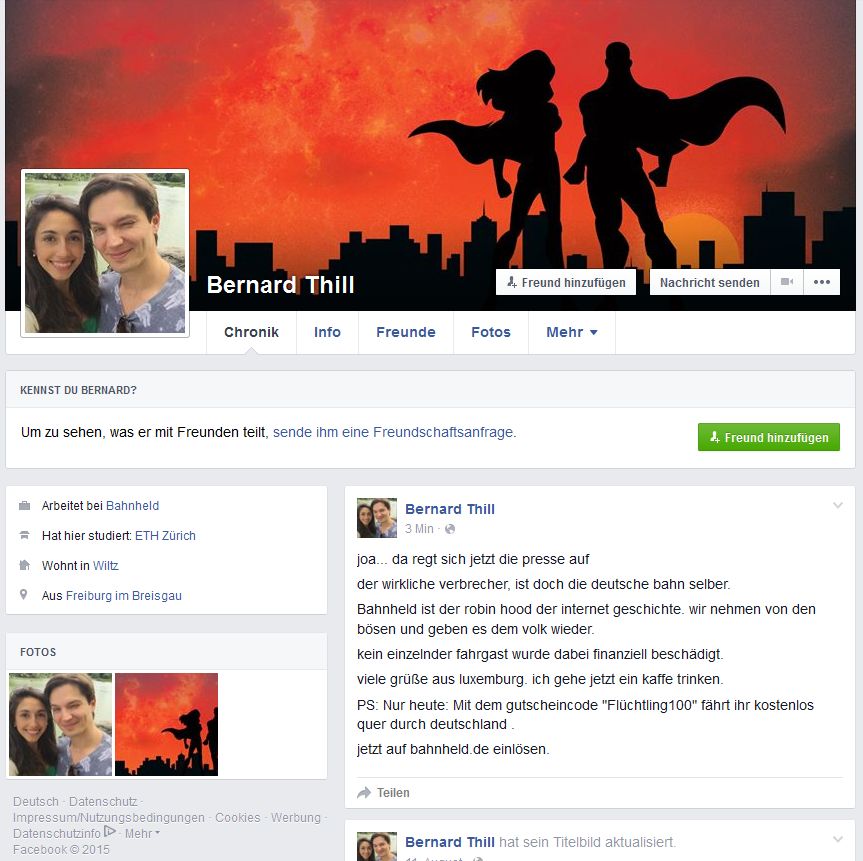
Task: Click the globe audience icon on the 3 Min post
Action: click(450, 529)
